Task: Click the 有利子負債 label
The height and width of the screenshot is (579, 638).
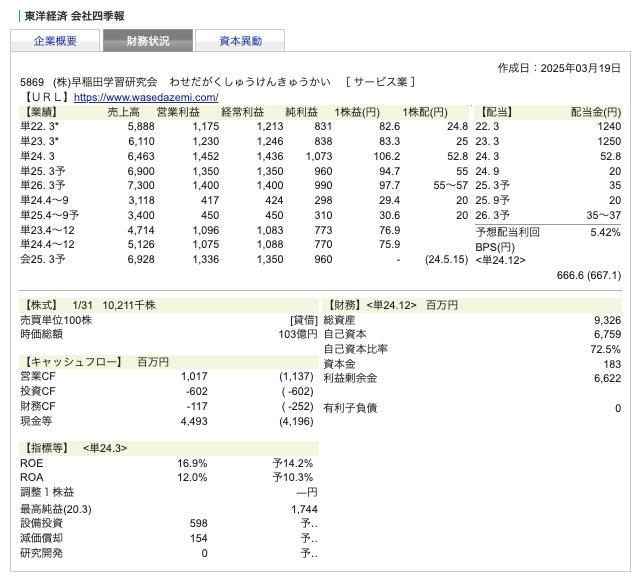Action: 350,408
